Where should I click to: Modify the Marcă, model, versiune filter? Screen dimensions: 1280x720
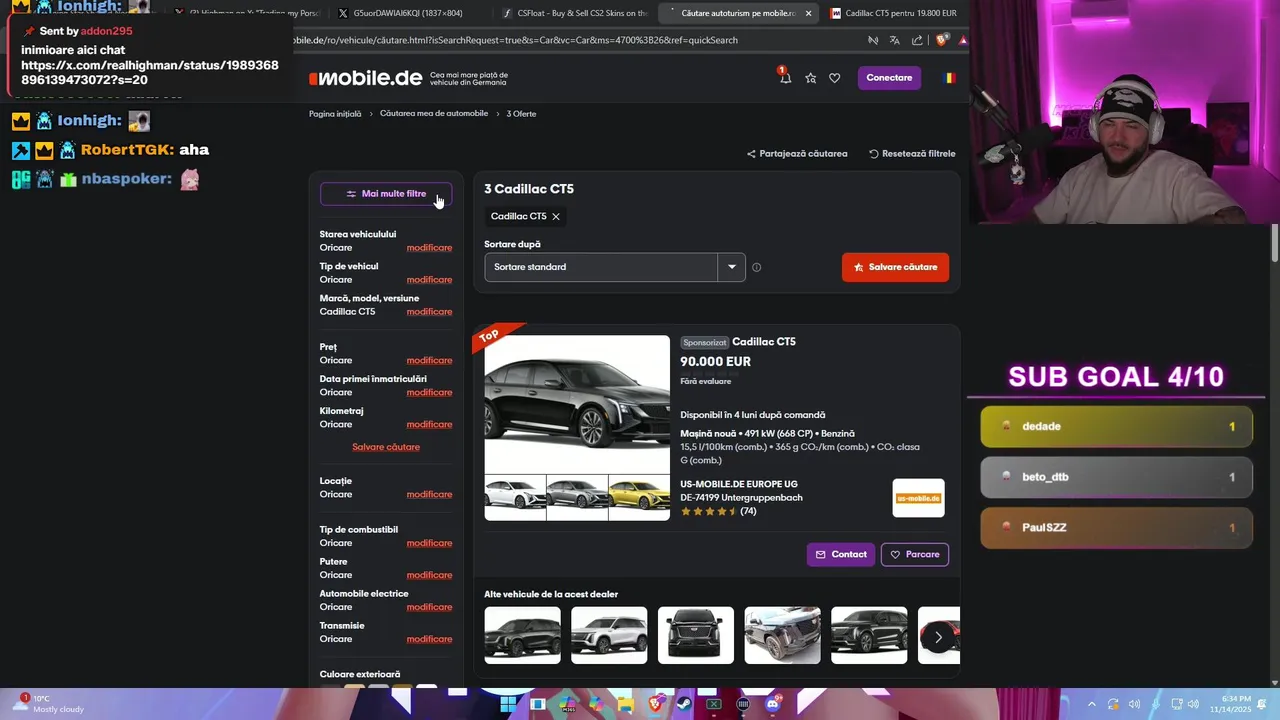pos(429,312)
